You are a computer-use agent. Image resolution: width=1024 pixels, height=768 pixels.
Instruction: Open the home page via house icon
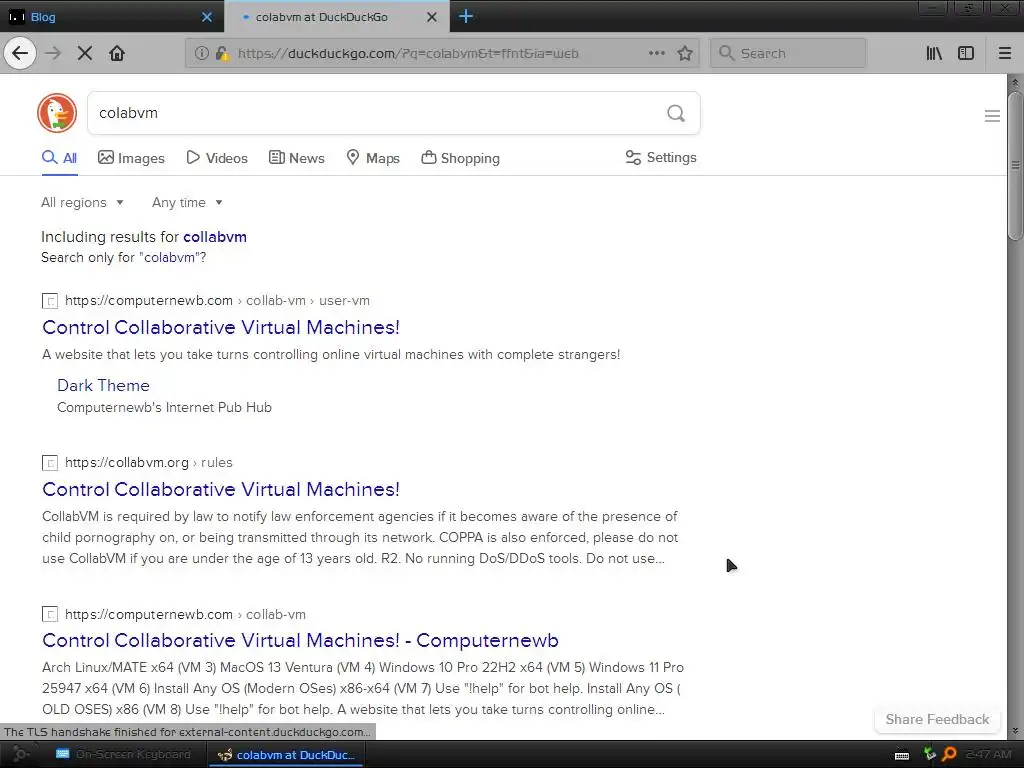pyautogui.click(x=117, y=53)
